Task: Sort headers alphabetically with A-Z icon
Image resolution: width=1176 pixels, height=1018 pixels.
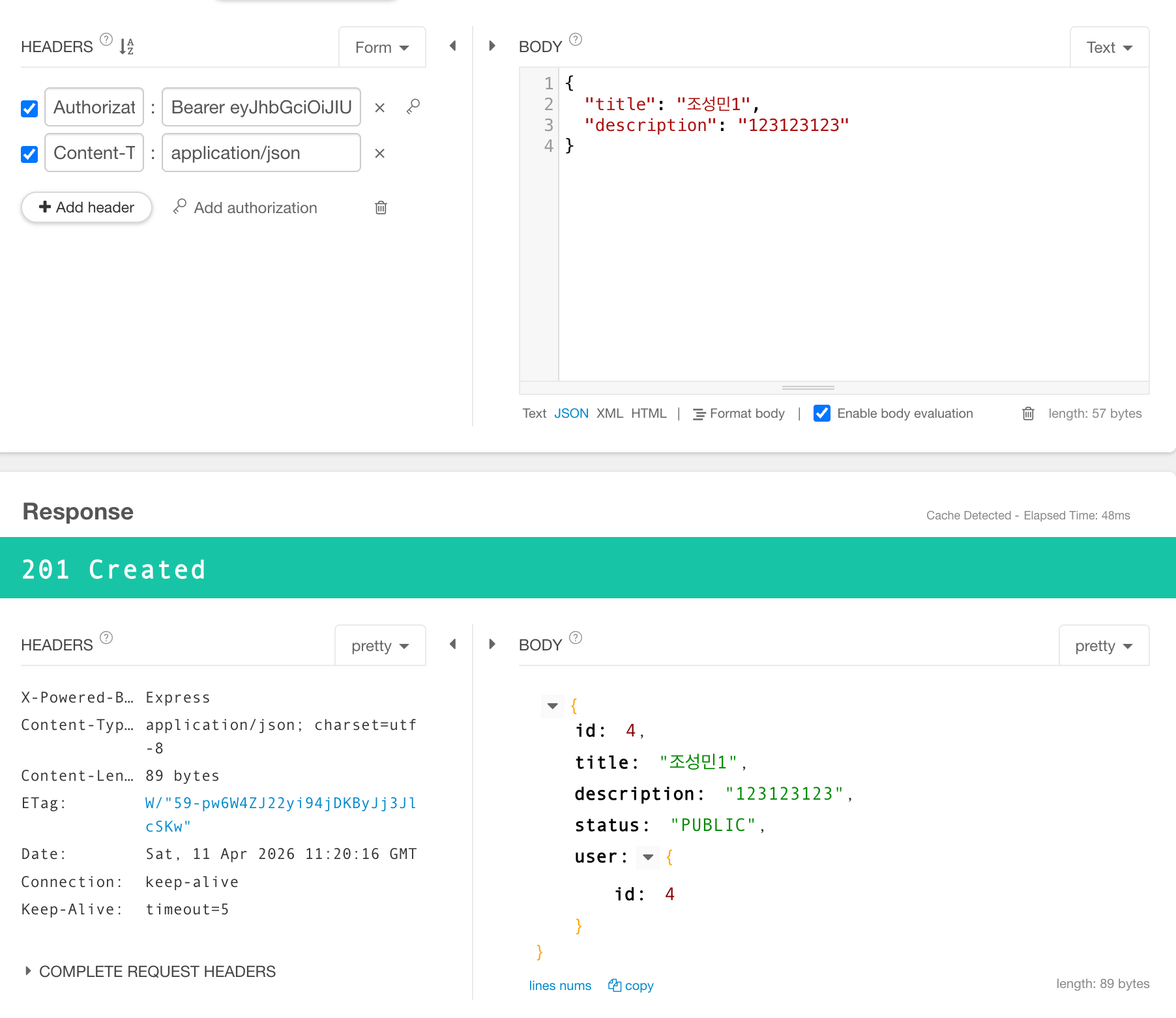Action: [x=126, y=46]
